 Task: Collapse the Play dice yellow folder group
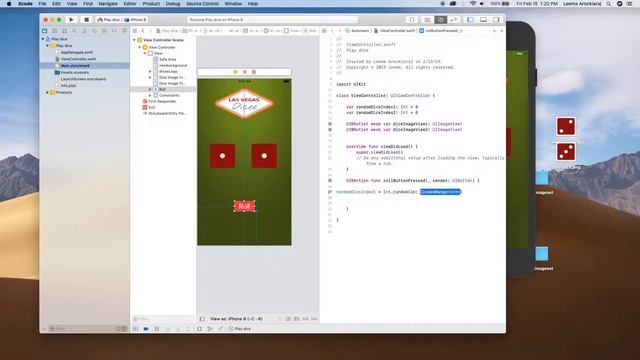(x=48, y=46)
